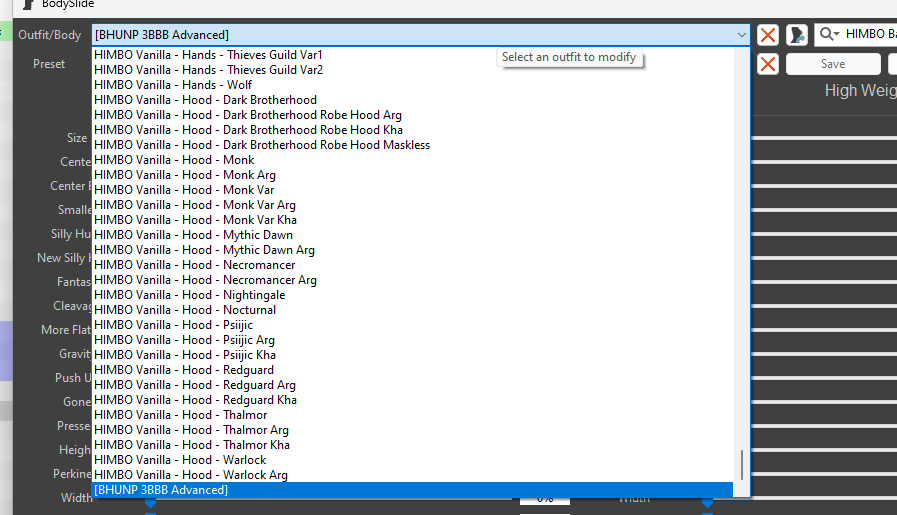This screenshot has height=515, width=897.
Task: Pick HIMBO Vanilla - Hood - Psiijic
Action: coord(412,325)
